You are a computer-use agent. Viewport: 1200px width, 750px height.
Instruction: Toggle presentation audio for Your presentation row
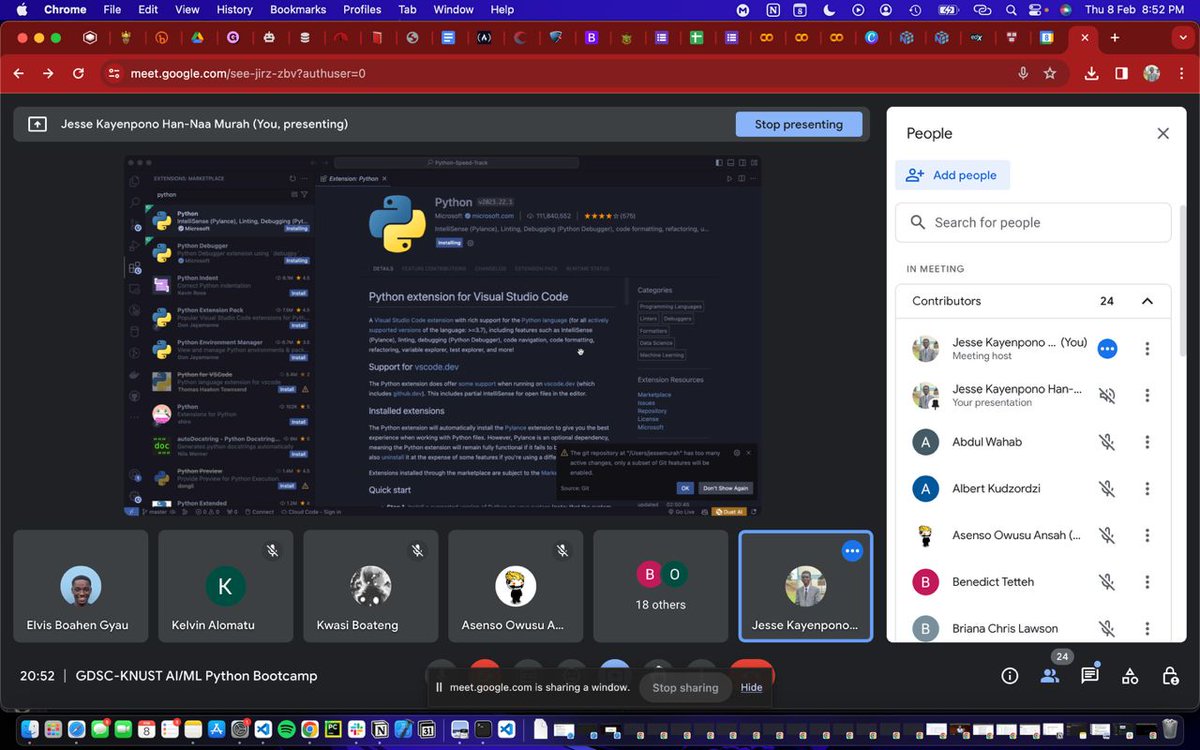click(x=1107, y=395)
